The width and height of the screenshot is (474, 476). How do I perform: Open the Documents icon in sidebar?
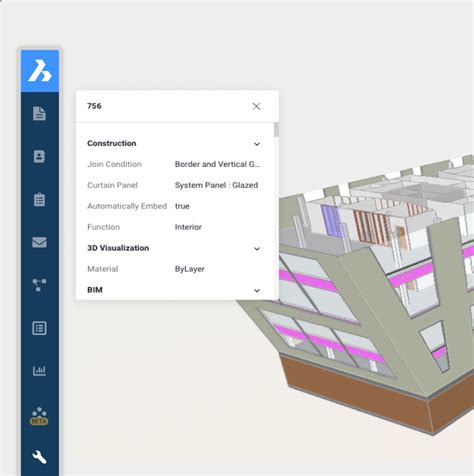pyautogui.click(x=39, y=113)
